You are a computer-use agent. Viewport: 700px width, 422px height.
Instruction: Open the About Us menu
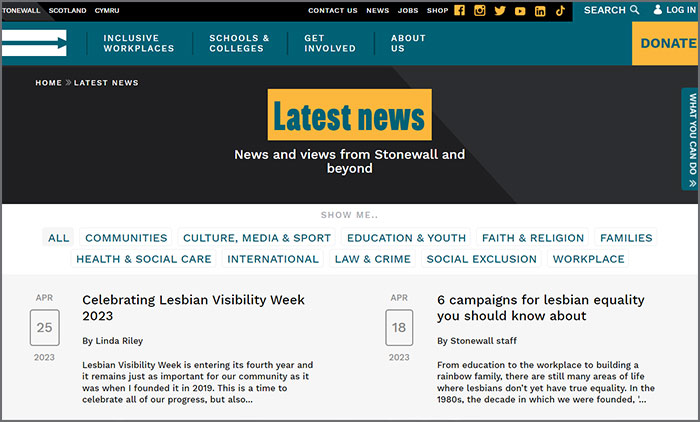(x=408, y=43)
